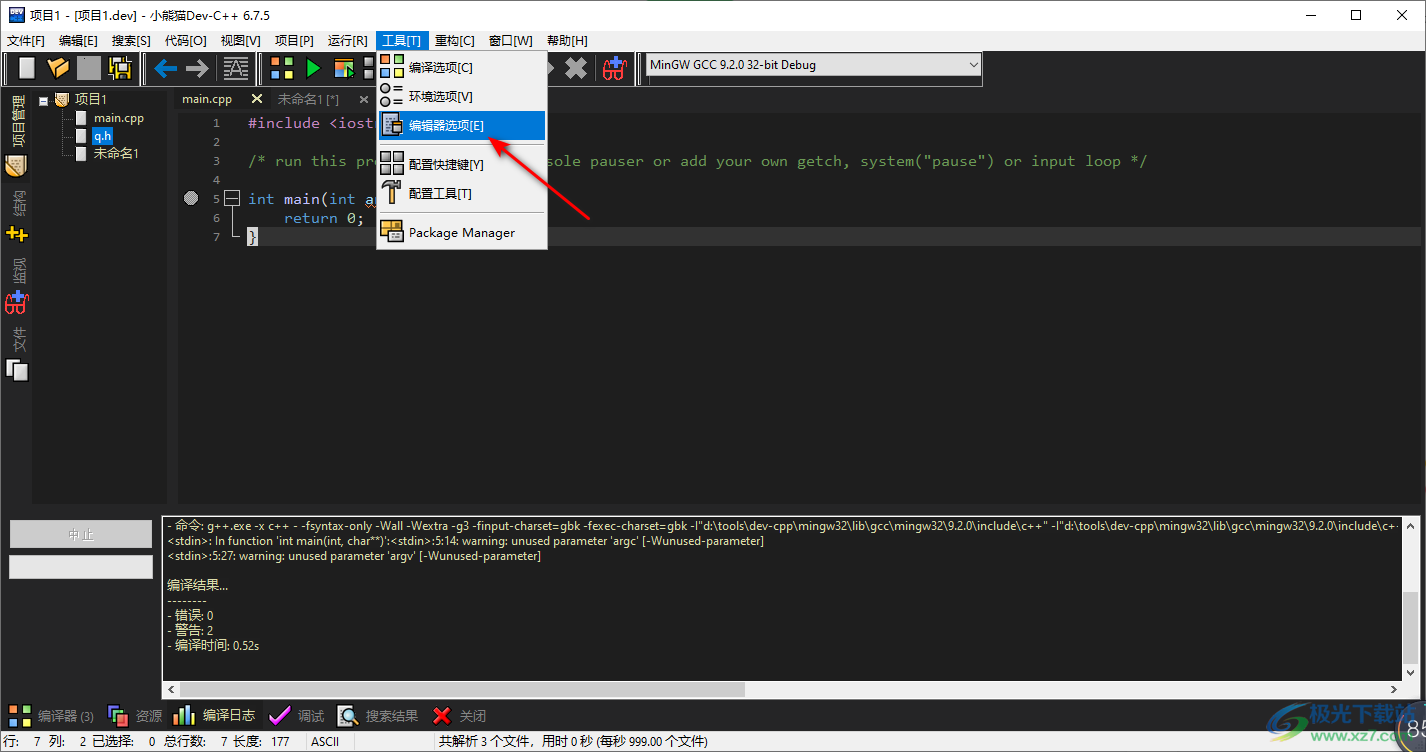
Task: Click the empty progress field below 中止
Action: tap(81, 567)
